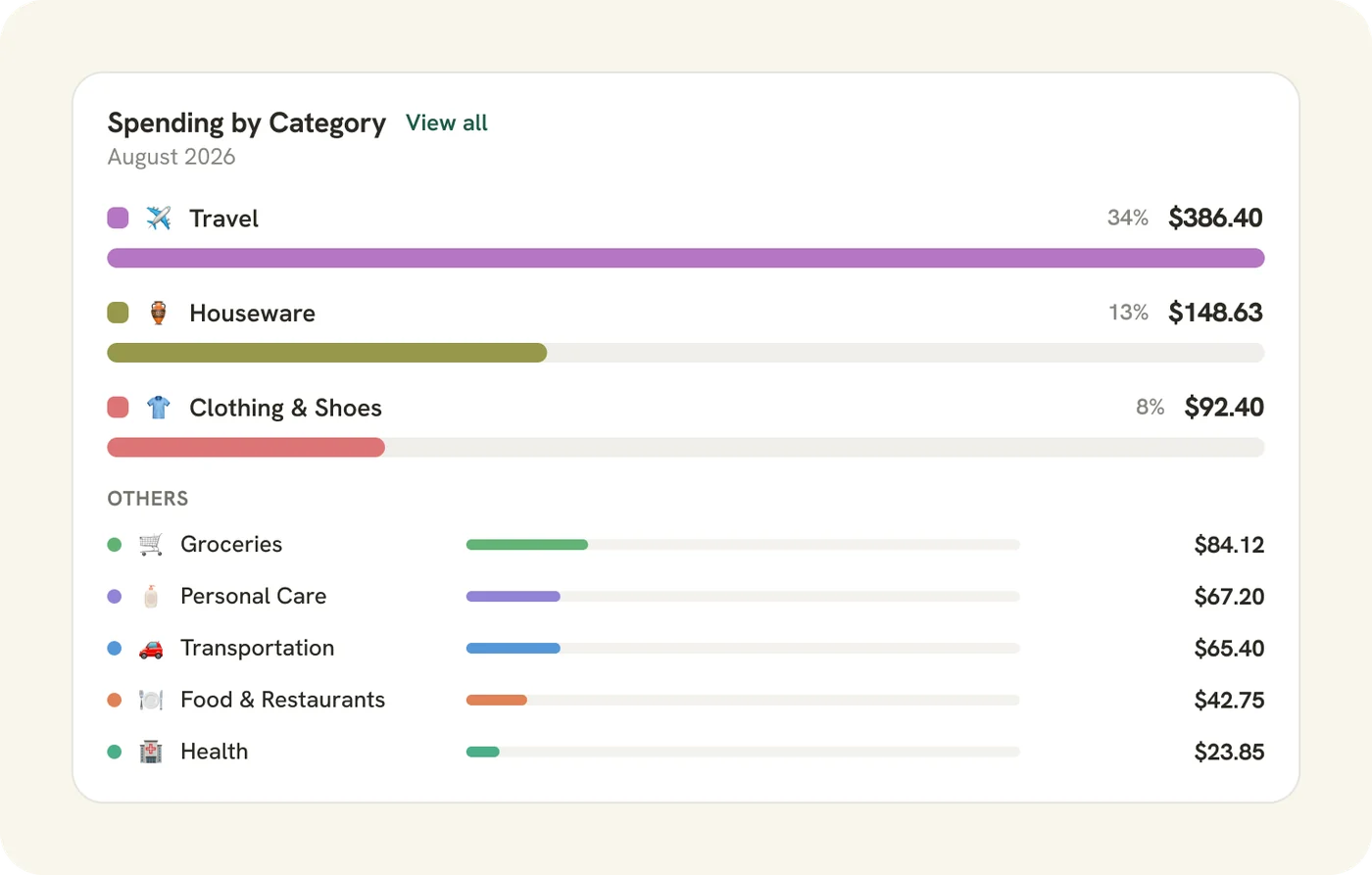The image size is (1372, 875).
Task: Click the Spending by Category heading
Action: [x=247, y=123]
